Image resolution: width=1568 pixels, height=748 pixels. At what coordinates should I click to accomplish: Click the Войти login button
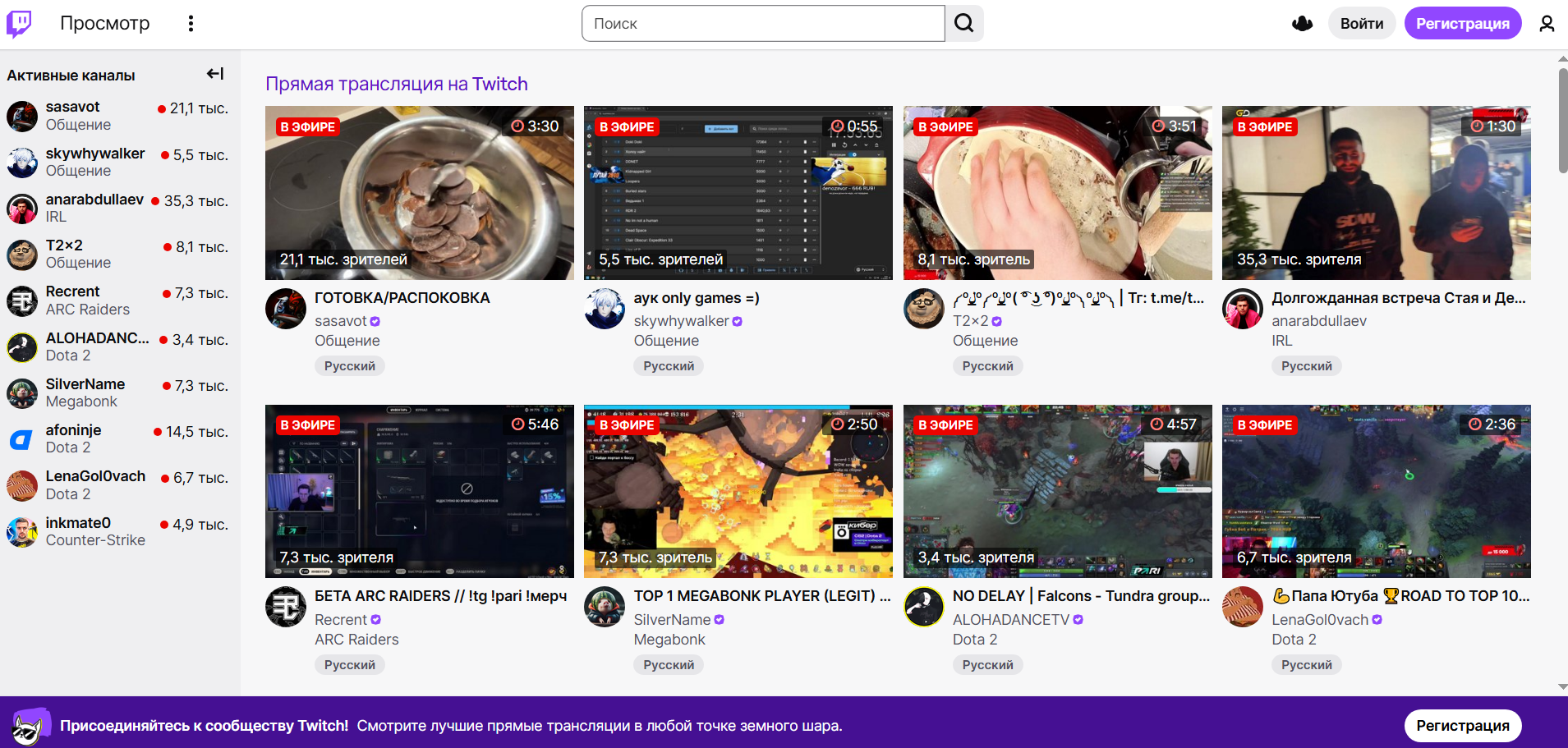[x=1362, y=24]
